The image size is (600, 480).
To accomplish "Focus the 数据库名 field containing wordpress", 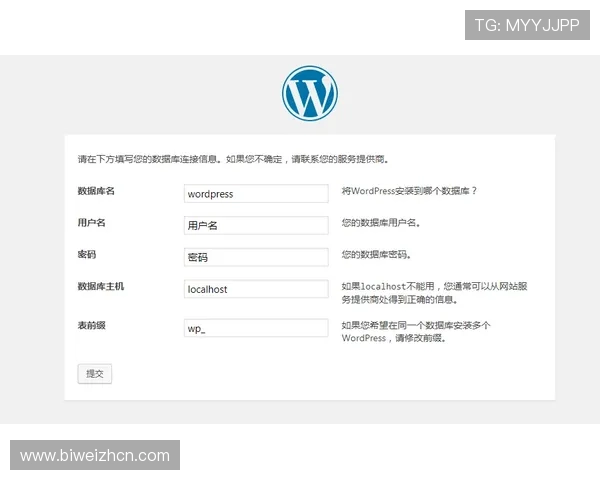I will pyautogui.click(x=256, y=194).
